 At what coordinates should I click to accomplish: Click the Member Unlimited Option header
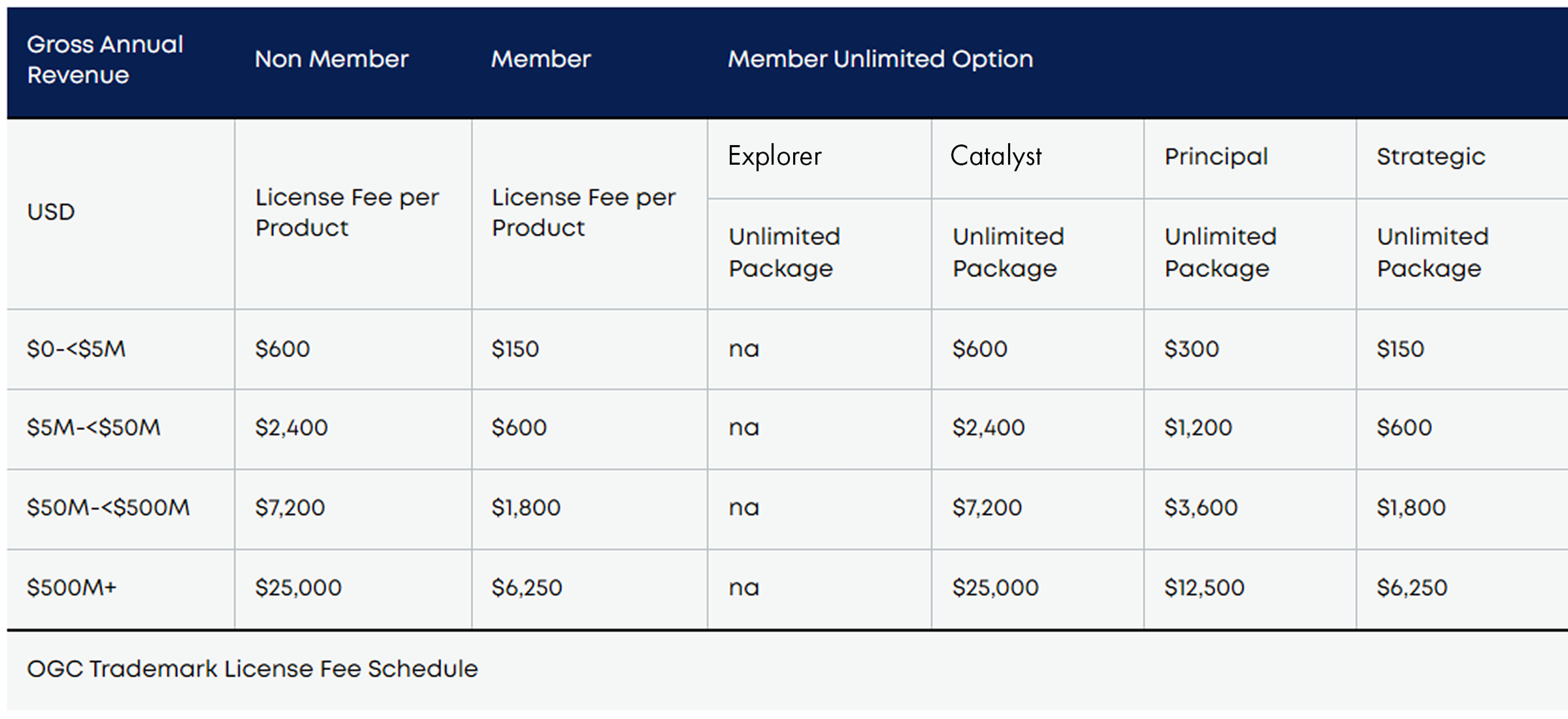coord(880,59)
